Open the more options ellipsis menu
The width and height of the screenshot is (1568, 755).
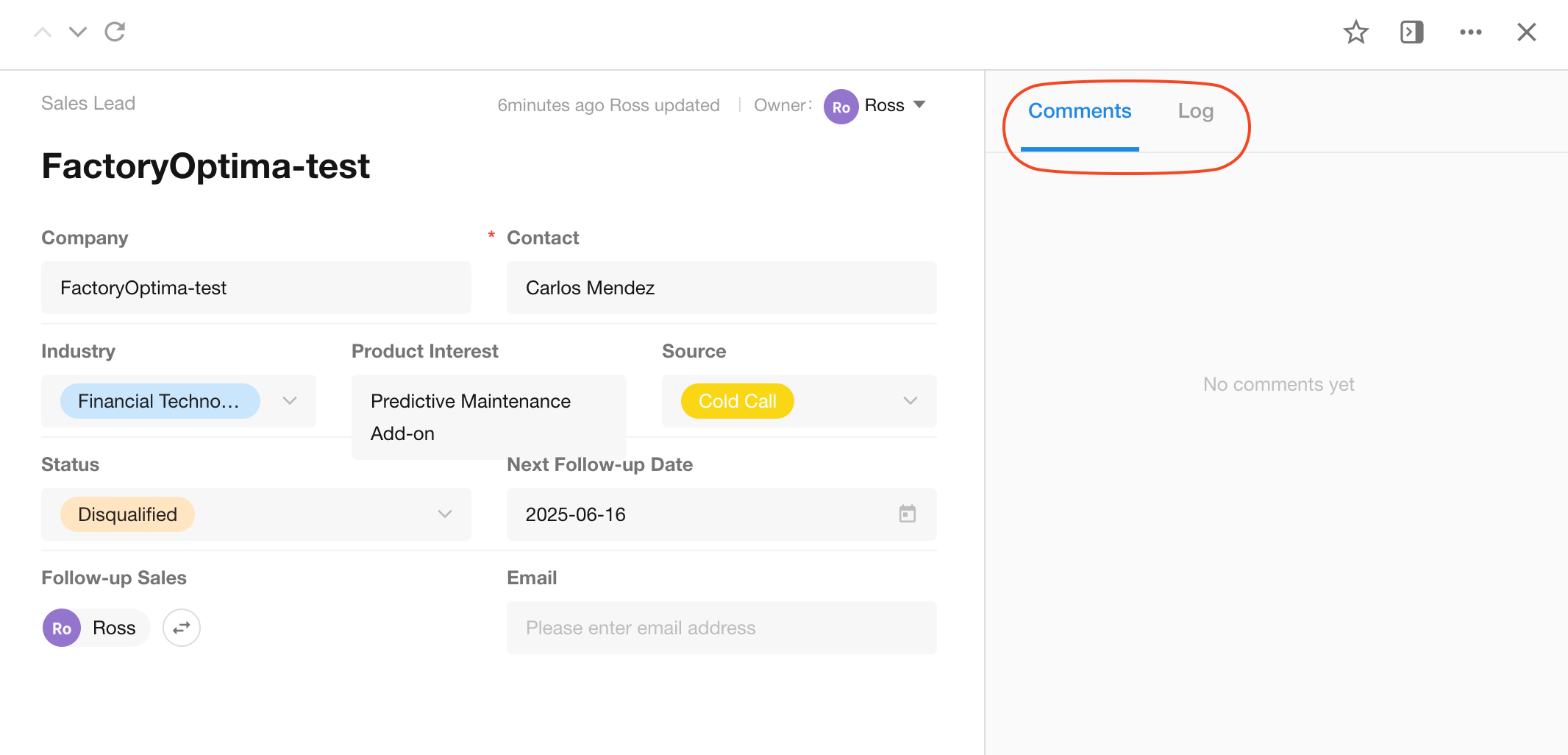[1470, 32]
